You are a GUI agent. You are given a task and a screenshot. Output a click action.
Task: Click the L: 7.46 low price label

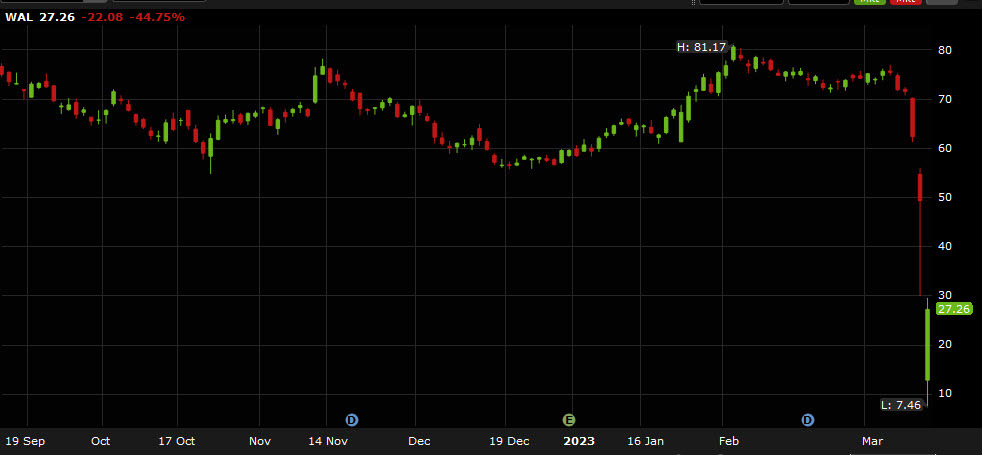(899, 405)
